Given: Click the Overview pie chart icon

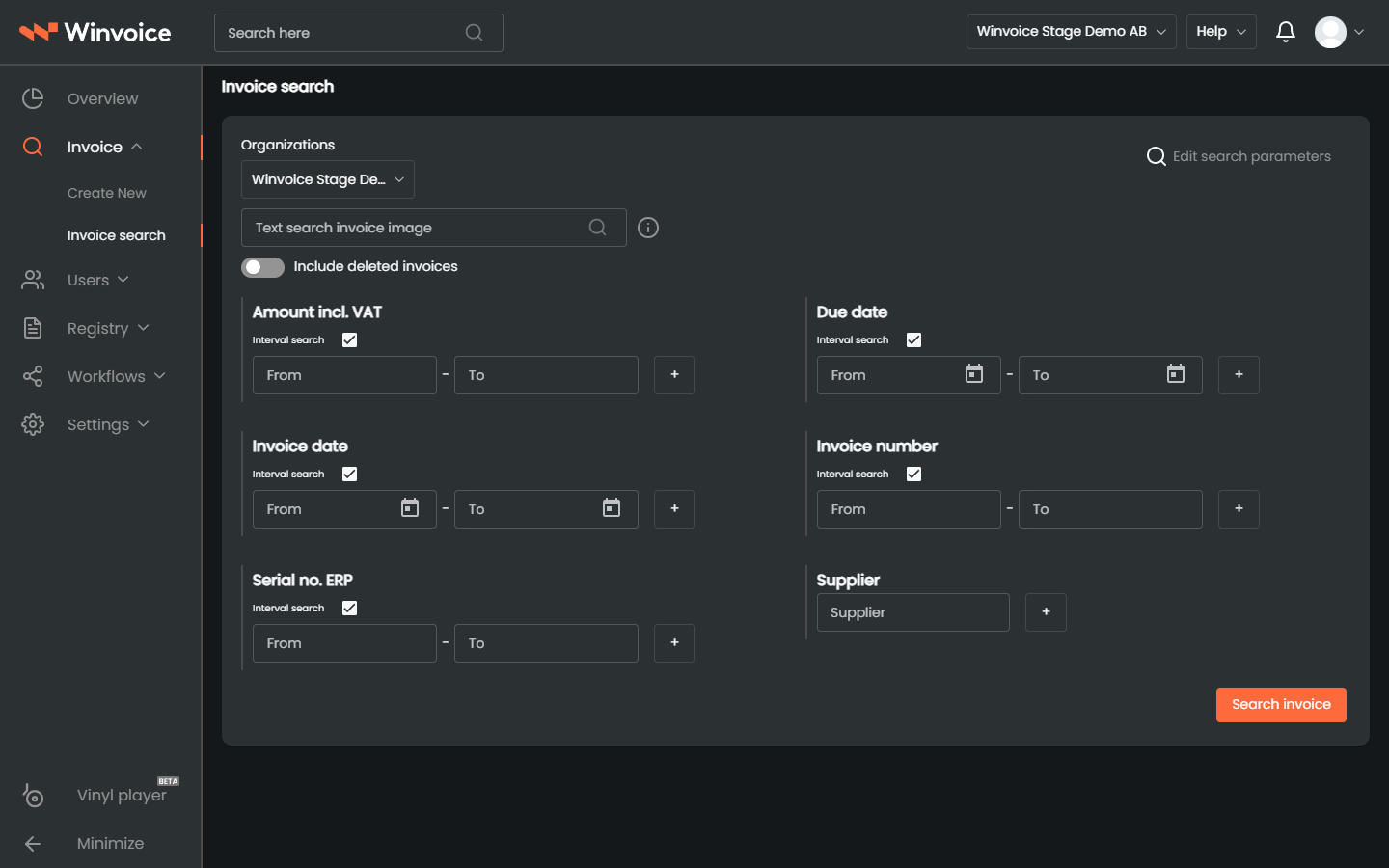Looking at the screenshot, I should 33,98.
